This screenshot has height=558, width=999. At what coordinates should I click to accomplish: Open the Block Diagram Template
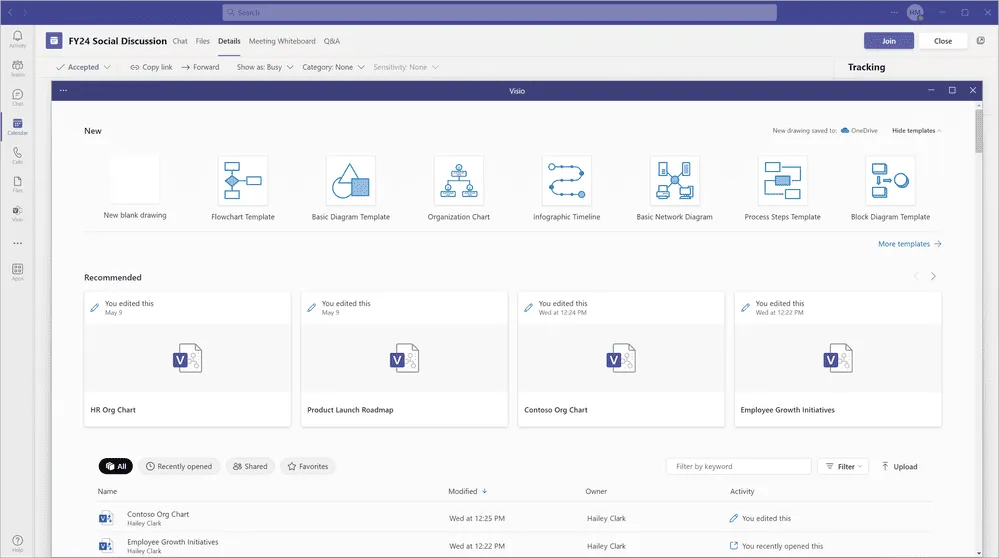pos(890,181)
